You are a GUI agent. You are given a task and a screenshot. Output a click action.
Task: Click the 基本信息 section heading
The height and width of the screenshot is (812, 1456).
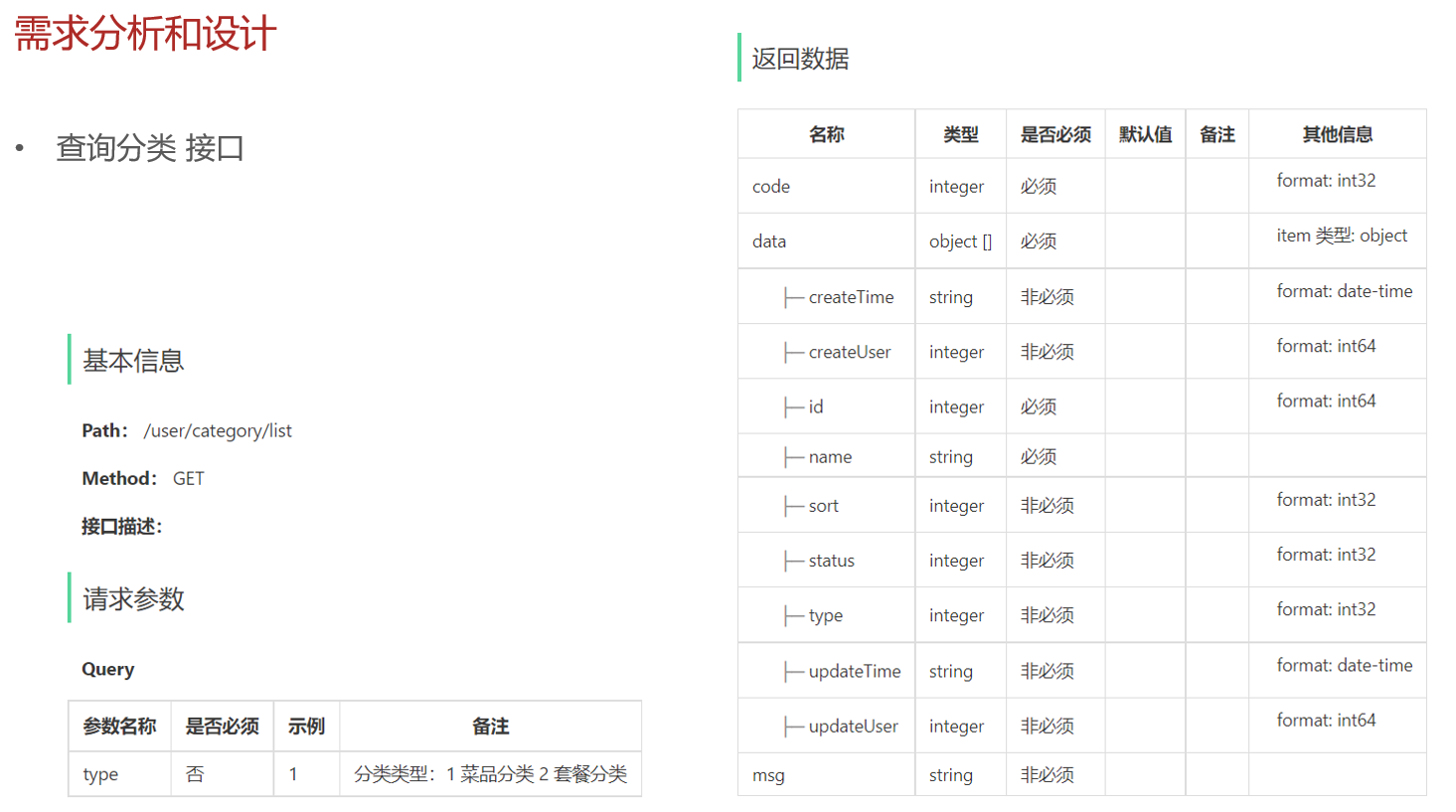tap(133, 361)
